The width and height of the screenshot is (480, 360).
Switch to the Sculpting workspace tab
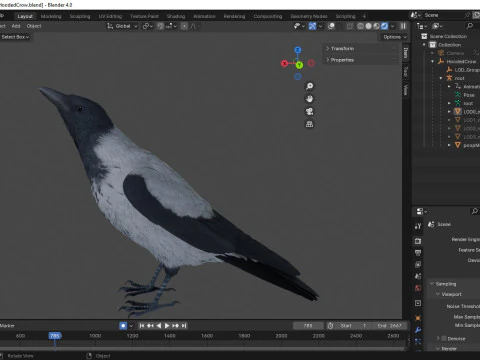(80, 16)
